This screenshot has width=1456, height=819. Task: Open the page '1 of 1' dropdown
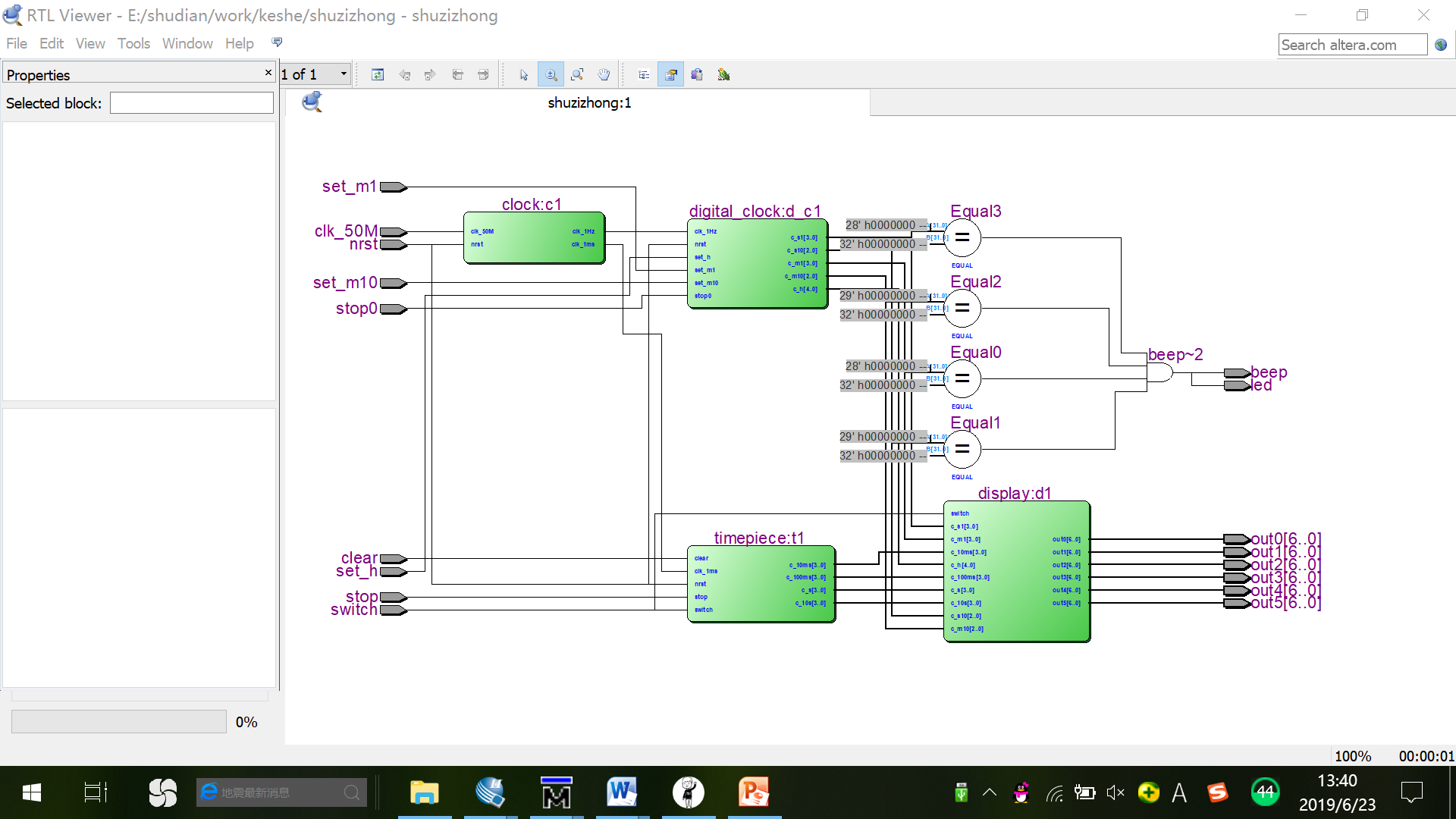(x=344, y=74)
